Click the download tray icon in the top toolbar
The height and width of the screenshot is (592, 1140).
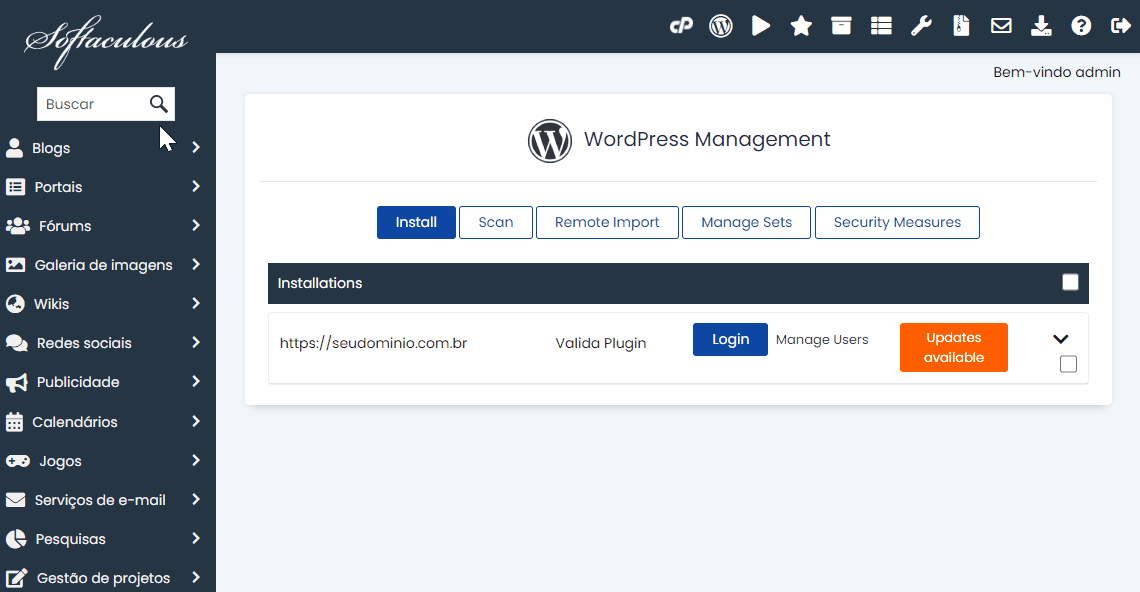point(1041,26)
